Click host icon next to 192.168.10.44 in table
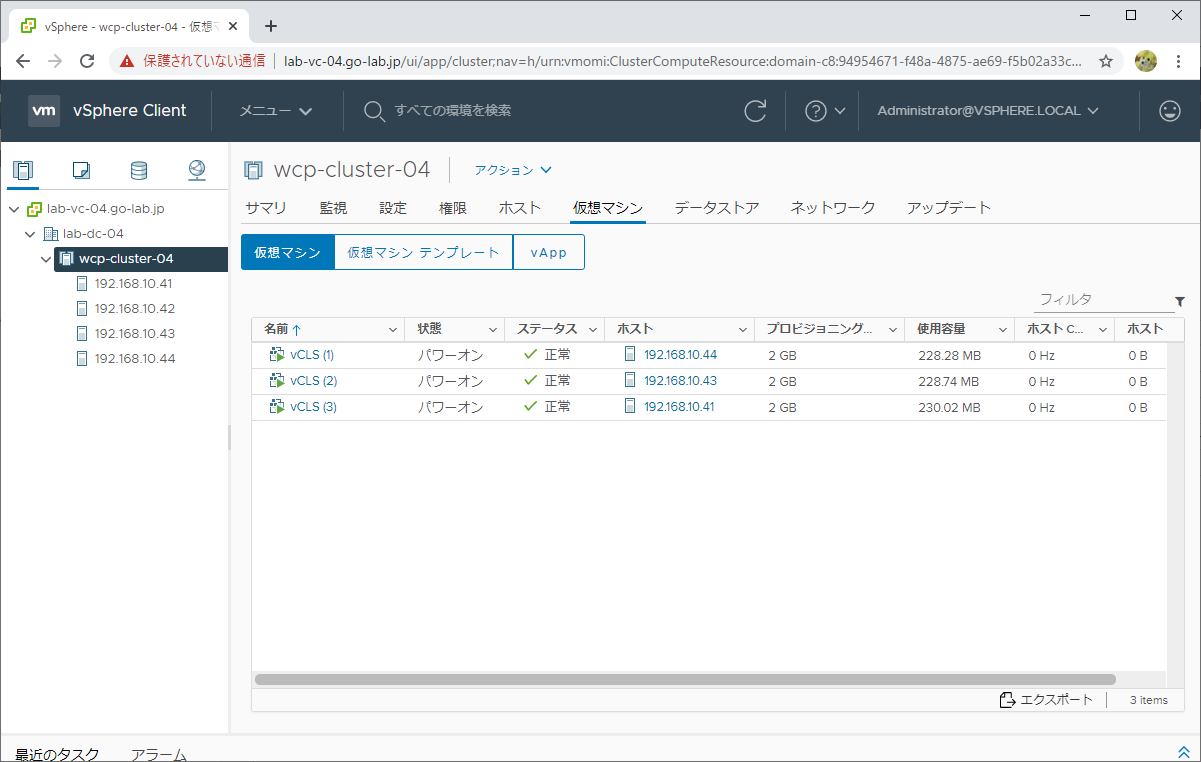This screenshot has height=762, width=1201. (x=629, y=354)
